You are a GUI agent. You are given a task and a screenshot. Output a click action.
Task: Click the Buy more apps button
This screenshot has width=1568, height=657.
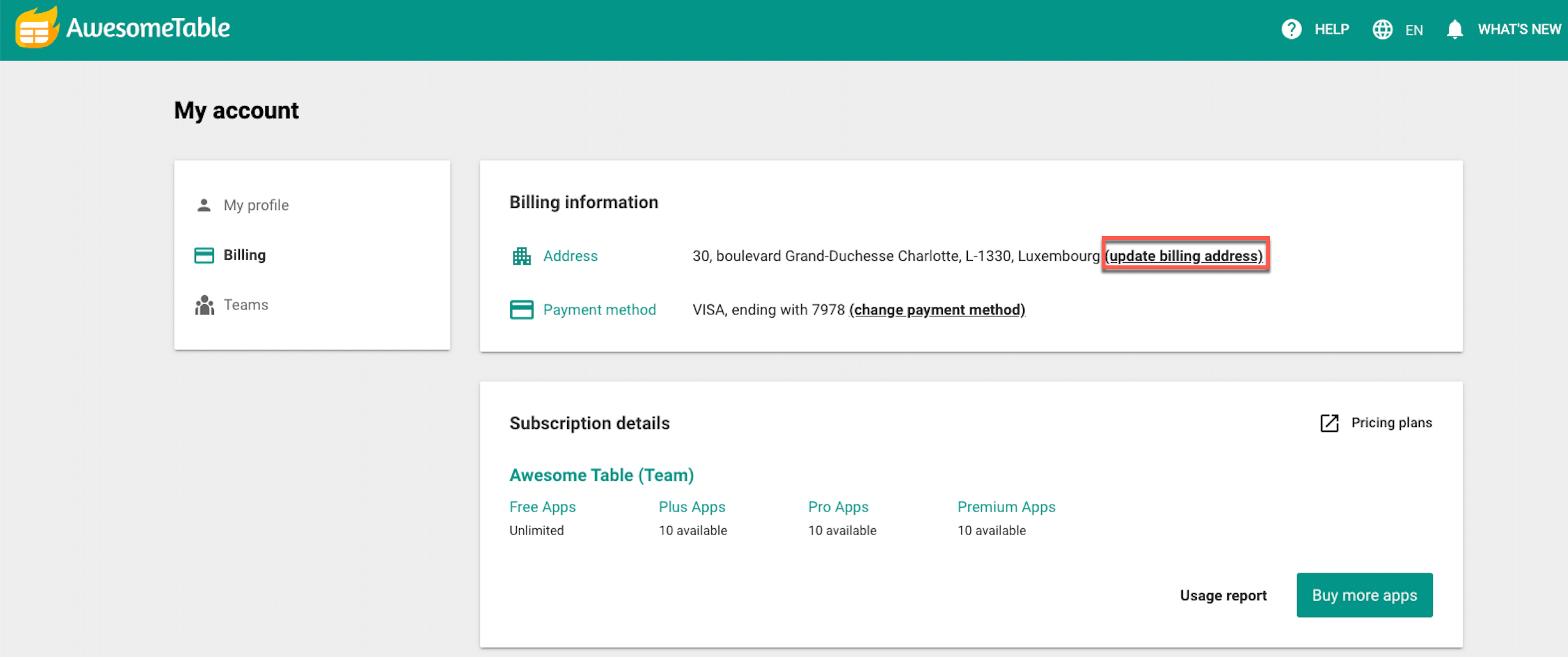click(x=1365, y=595)
